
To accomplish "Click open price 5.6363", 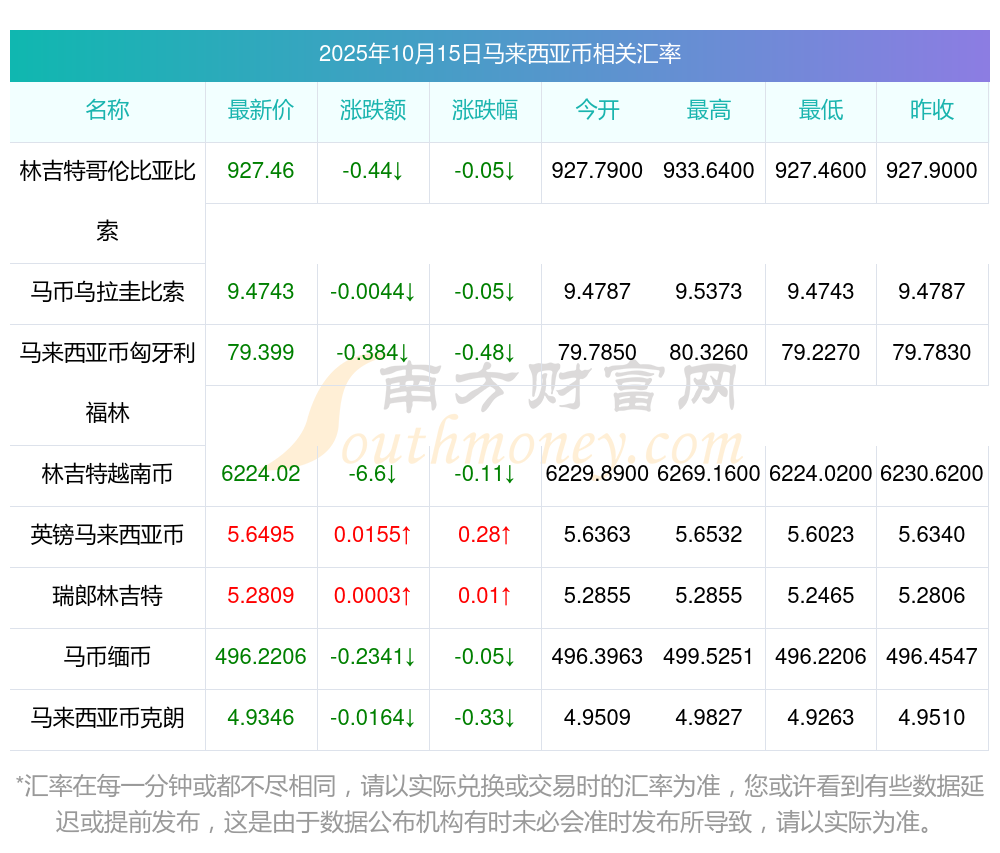I will 597,534.
